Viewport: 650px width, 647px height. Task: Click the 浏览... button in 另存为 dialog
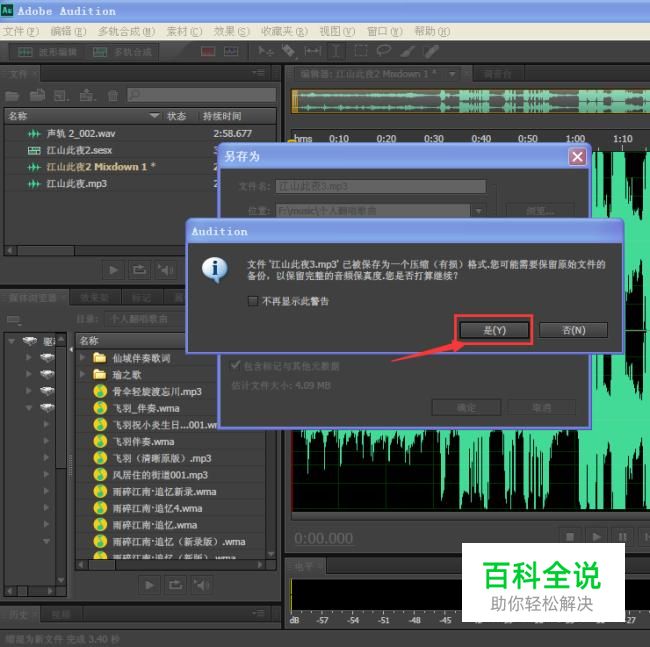pos(540,211)
